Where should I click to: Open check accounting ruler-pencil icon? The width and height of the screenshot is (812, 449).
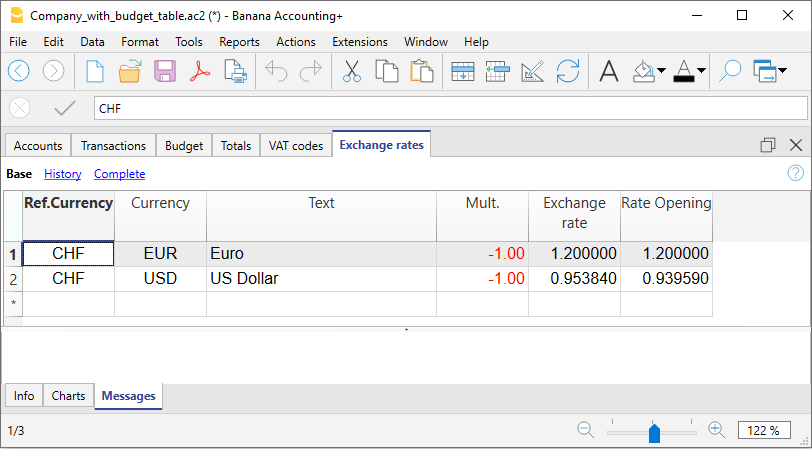point(532,71)
